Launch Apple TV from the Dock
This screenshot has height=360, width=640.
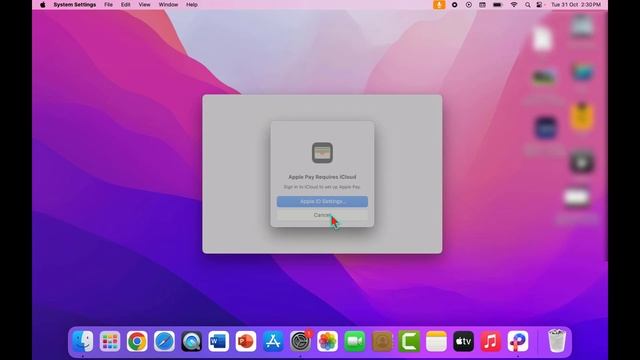pyautogui.click(x=464, y=341)
